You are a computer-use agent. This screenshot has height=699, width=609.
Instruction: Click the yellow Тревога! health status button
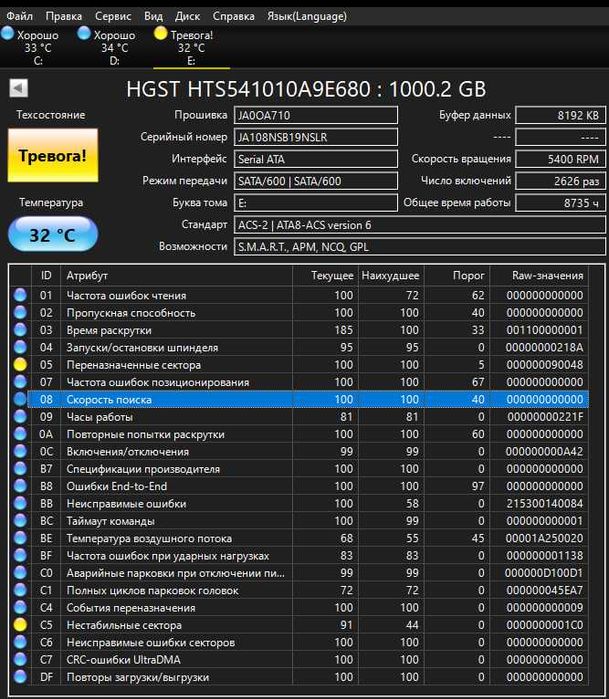53,156
